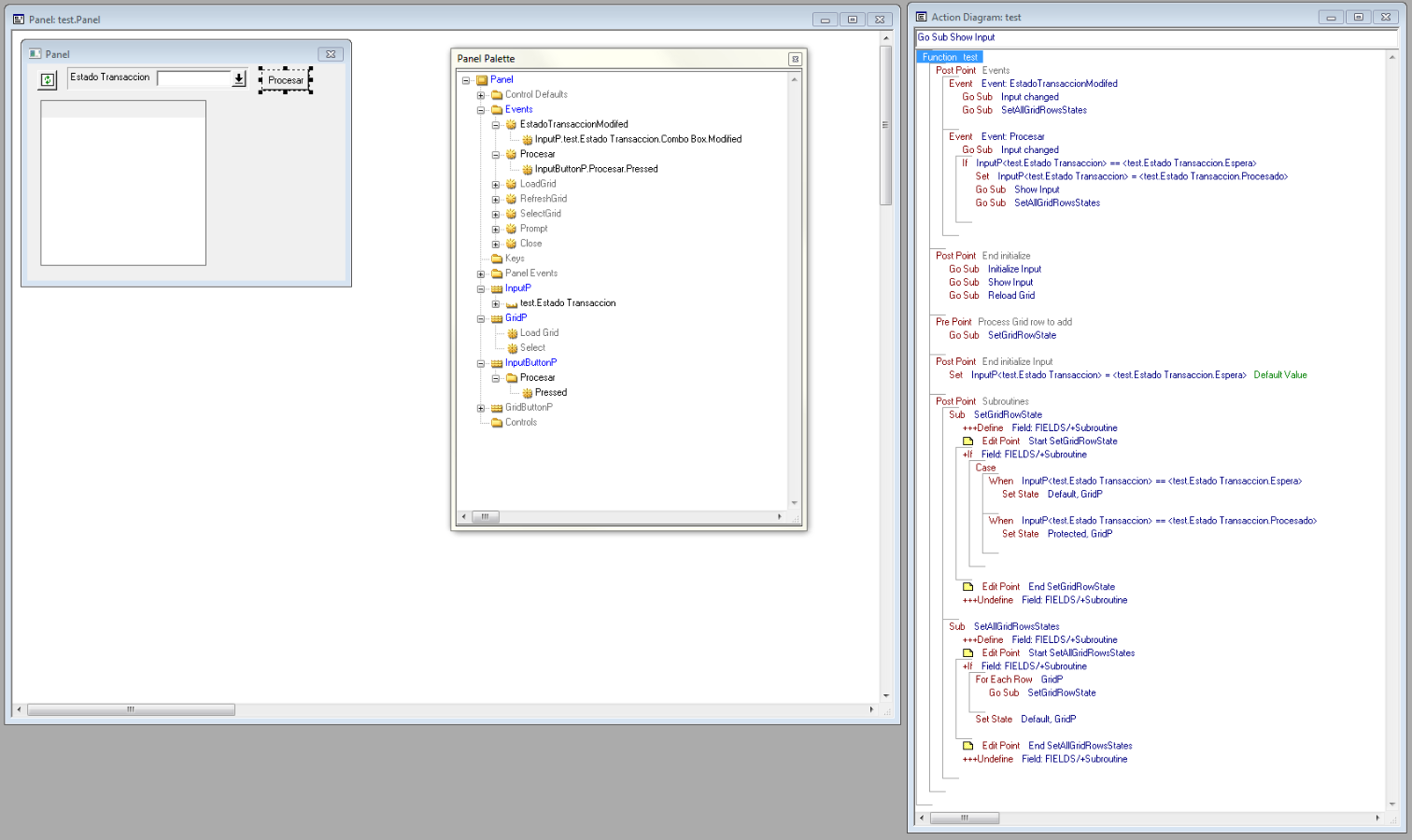
Task: Click the Panel Palette horizontal scrollbar thumb
Action: coord(485,516)
